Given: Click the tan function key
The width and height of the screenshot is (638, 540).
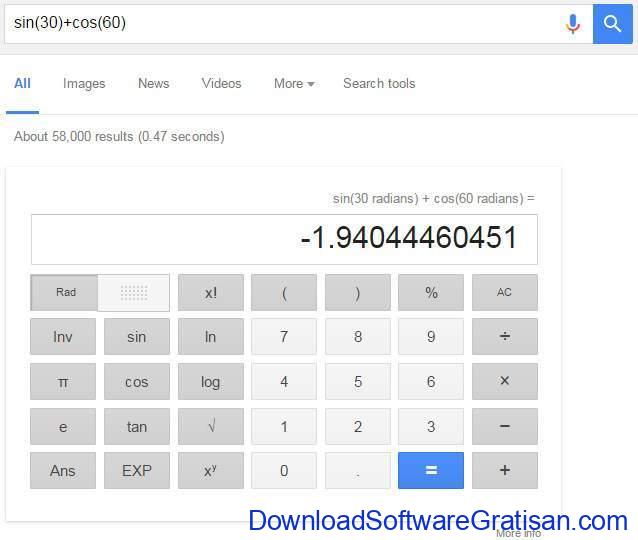Looking at the screenshot, I should coord(137,426).
